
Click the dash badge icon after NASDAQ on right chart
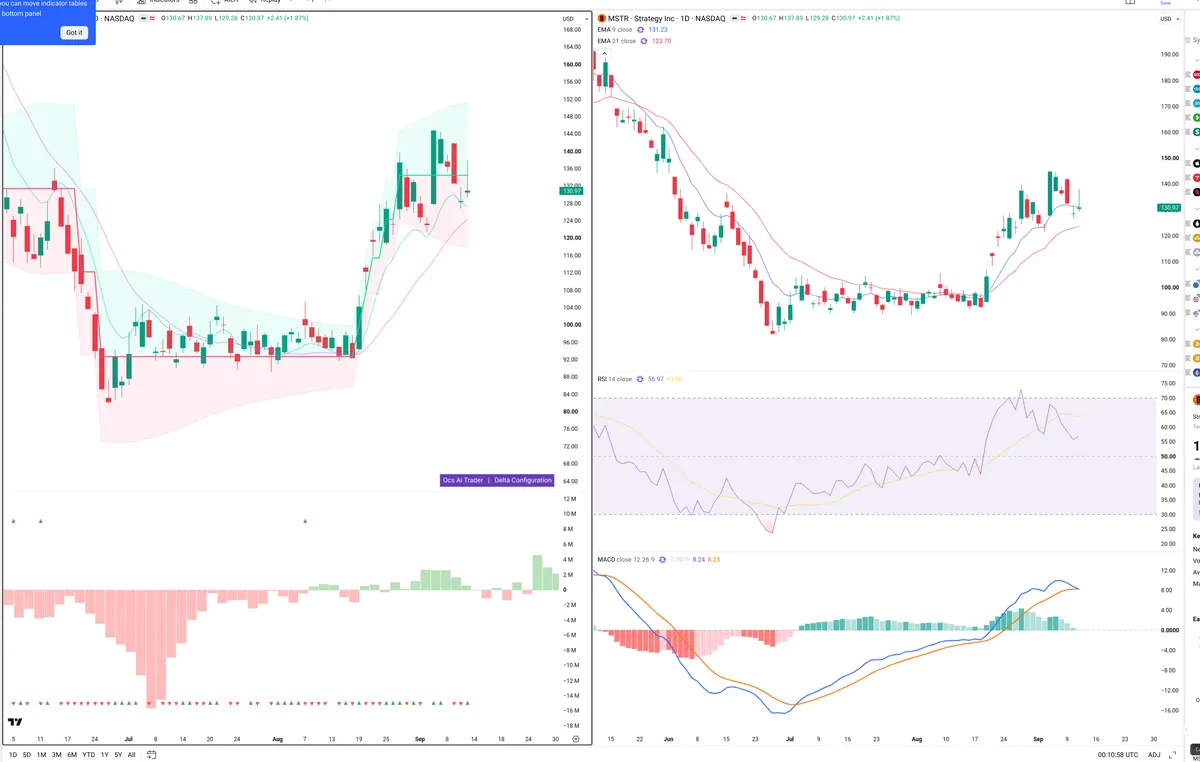(x=734, y=19)
